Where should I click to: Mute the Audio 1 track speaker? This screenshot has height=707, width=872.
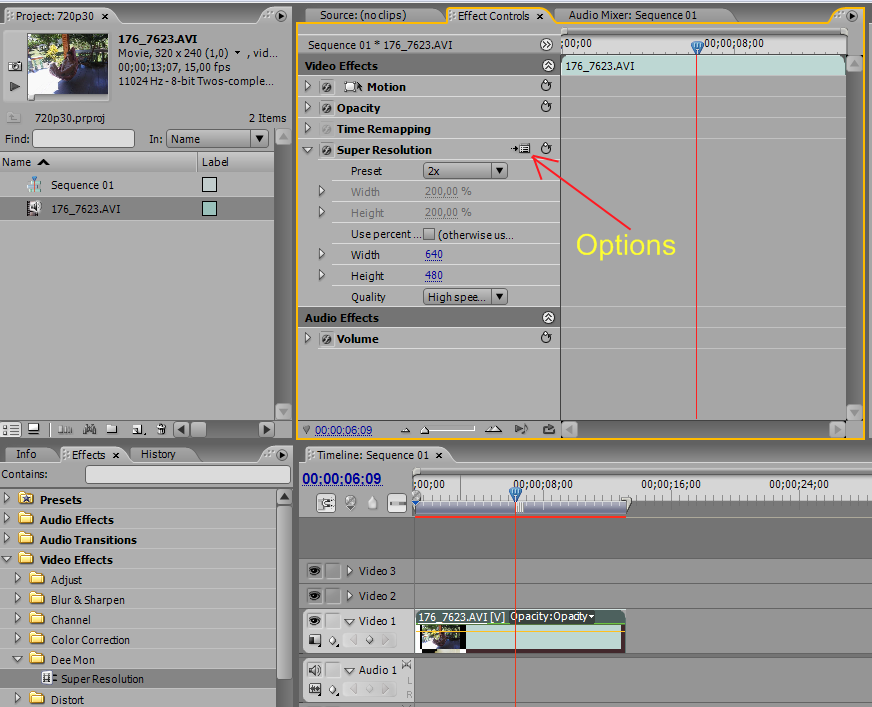pyautogui.click(x=314, y=670)
